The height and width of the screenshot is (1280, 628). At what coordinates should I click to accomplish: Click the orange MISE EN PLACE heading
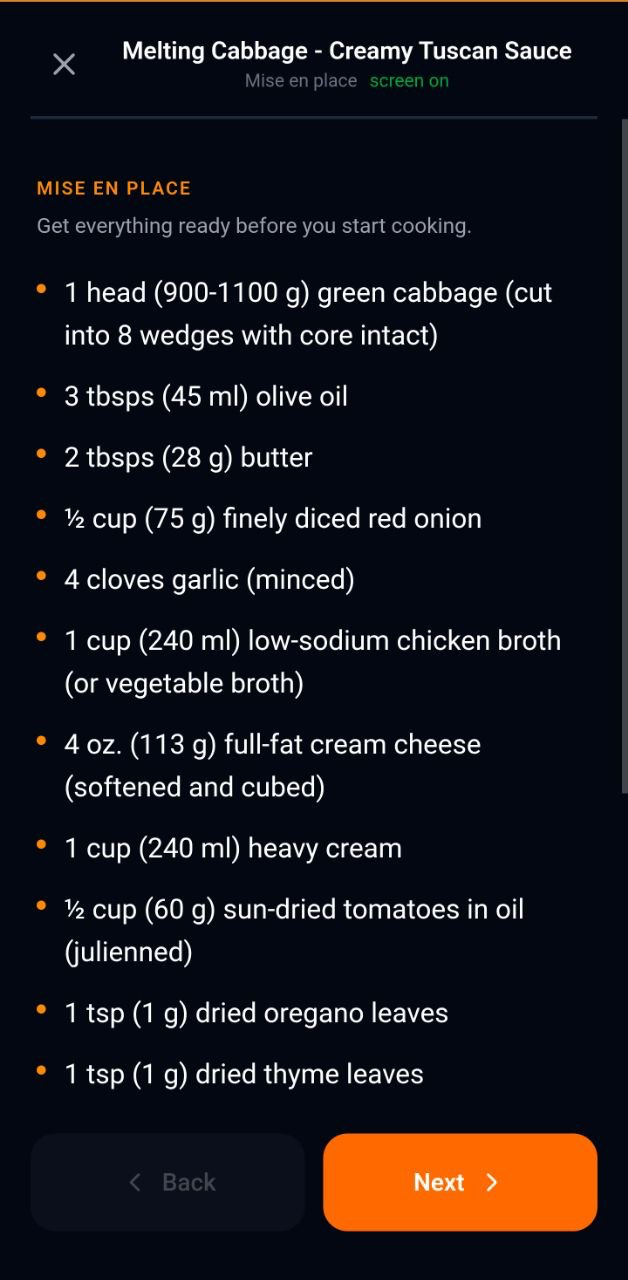pyautogui.click(x=114, y=188)
